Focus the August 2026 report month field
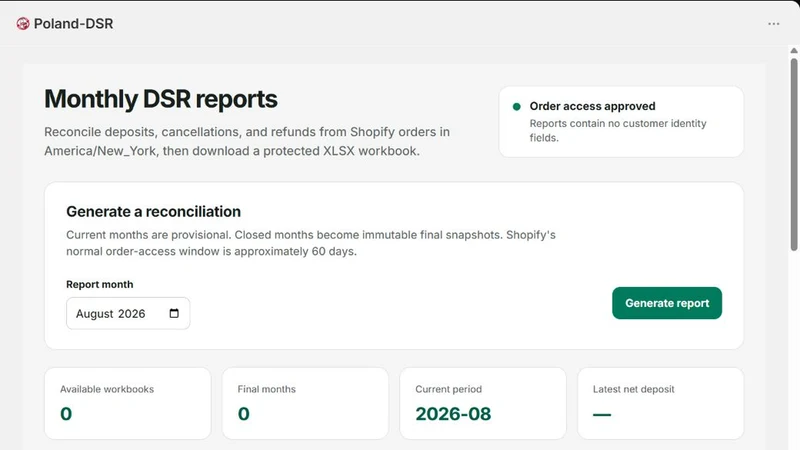This screenshot has width=800, height=450. pos(128,313)
